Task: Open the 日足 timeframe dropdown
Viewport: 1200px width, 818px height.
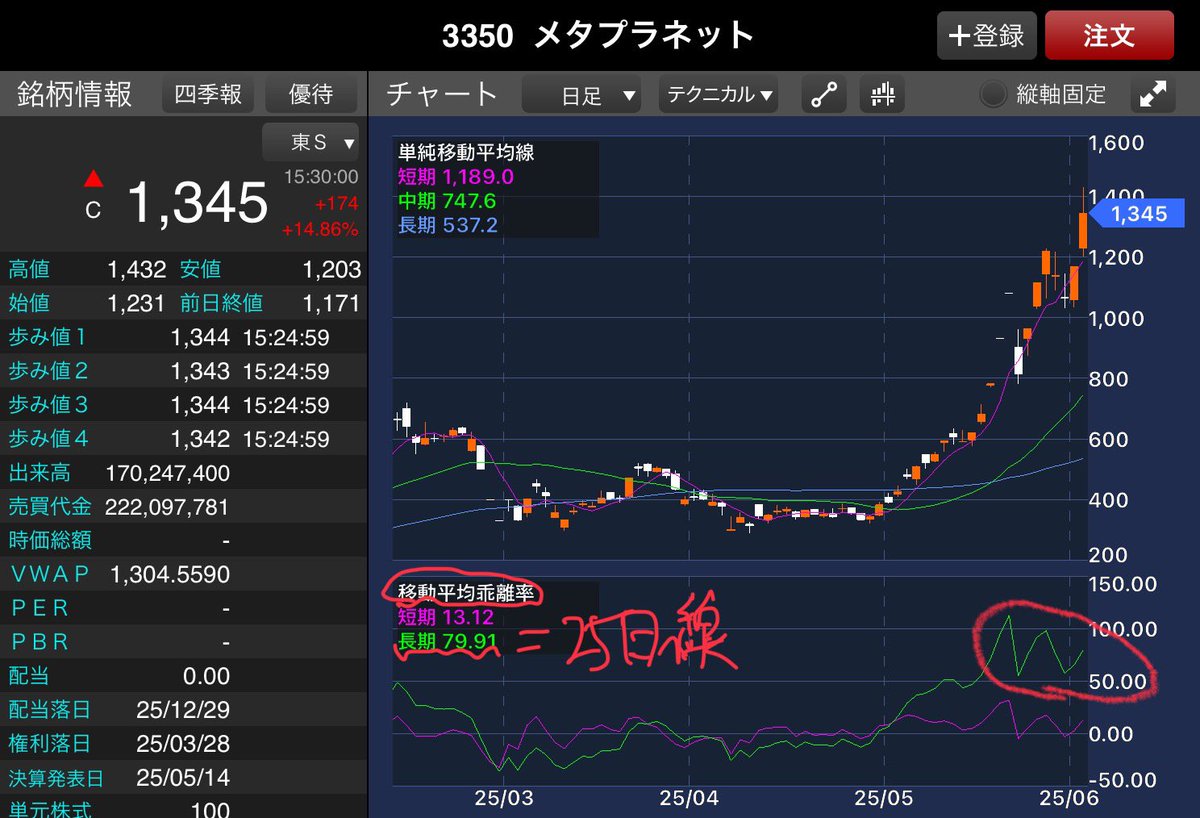Action: (582, 94)
